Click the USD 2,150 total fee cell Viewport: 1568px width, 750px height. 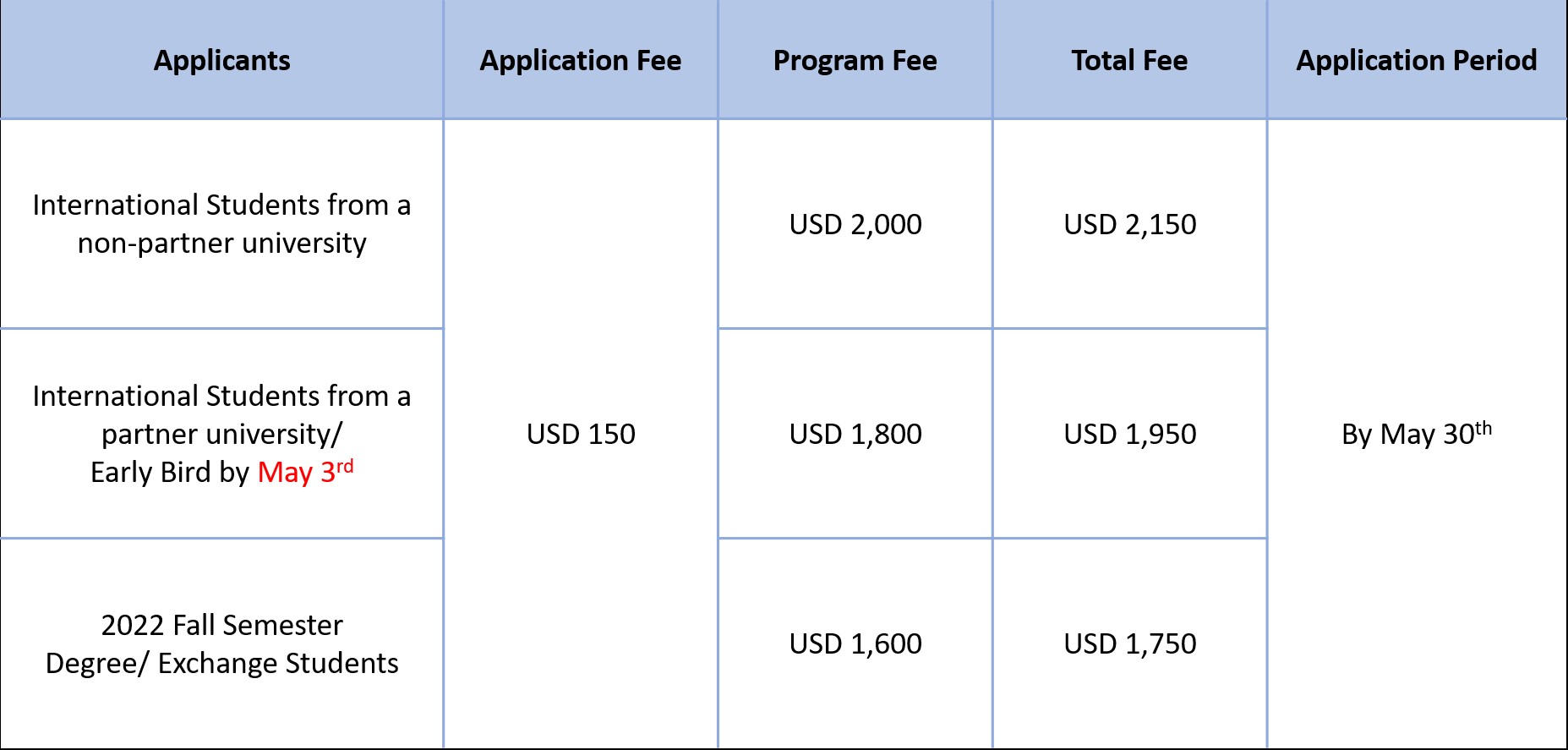pyautogui.click(x=1130, y=224)
